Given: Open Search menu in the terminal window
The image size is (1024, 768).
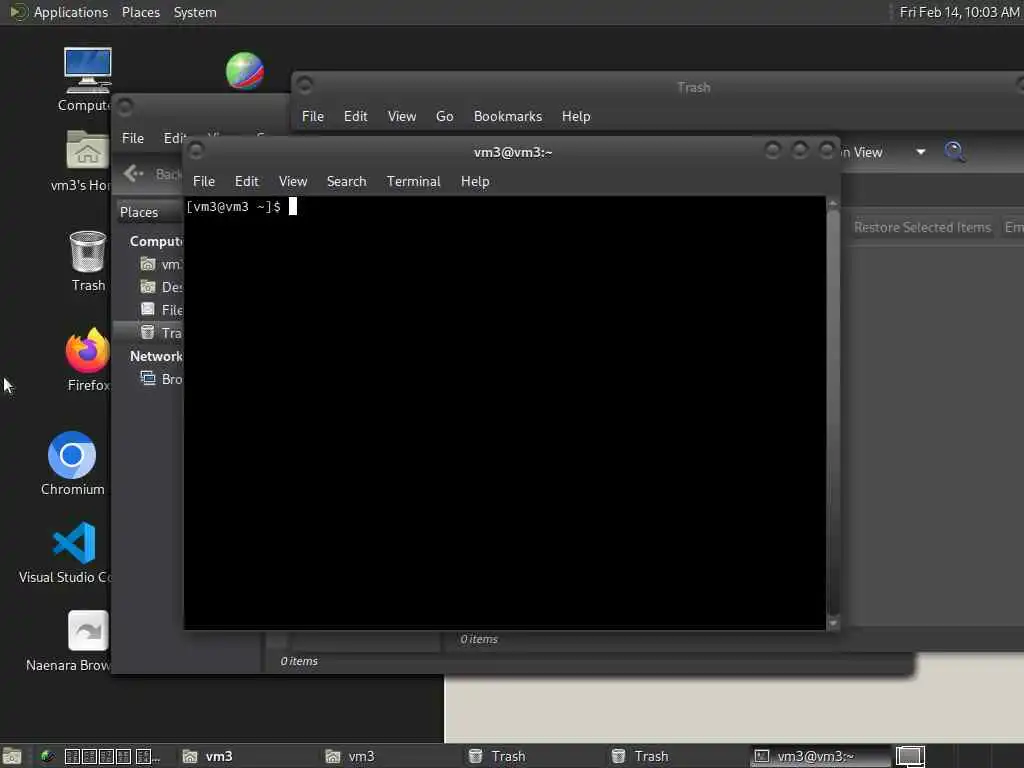Looking at the screenshot, I should point(346,181).
